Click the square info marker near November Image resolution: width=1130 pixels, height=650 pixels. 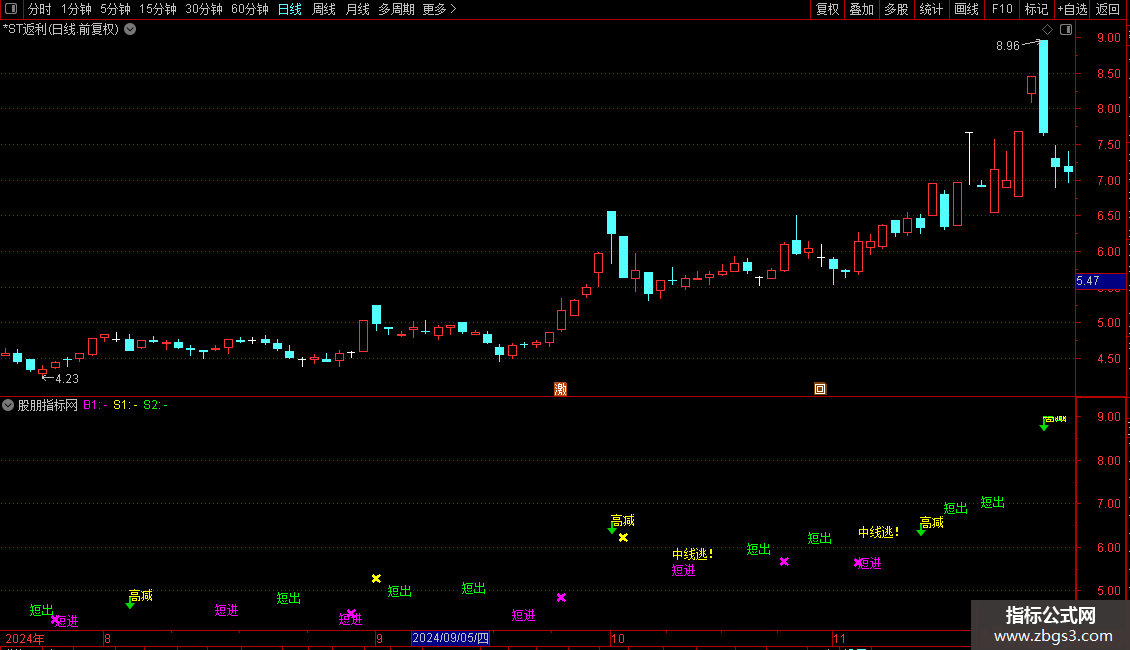(820, 389)
